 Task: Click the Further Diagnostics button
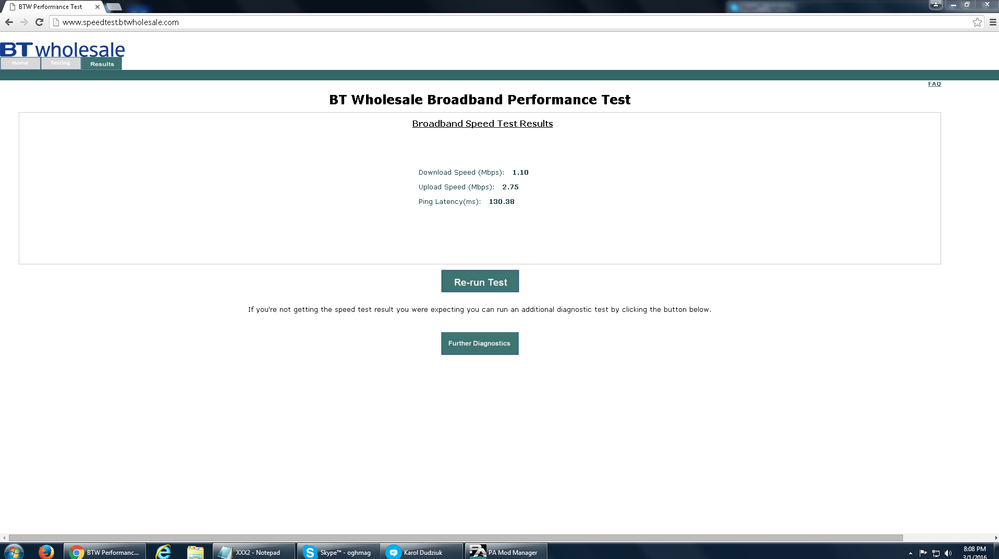coord(480,344)
